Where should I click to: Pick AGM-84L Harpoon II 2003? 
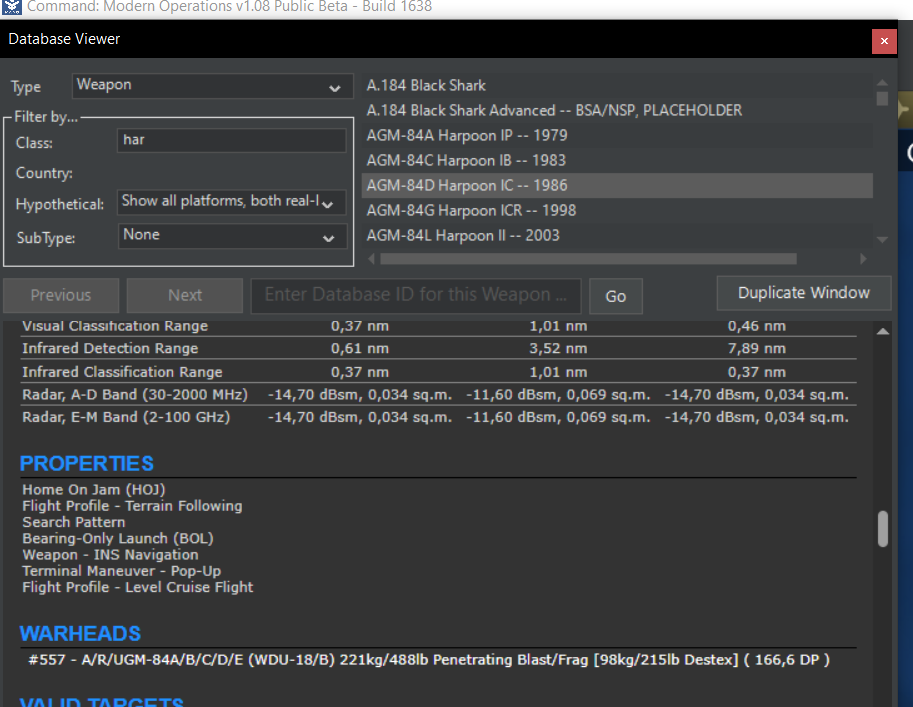(463, 235)
